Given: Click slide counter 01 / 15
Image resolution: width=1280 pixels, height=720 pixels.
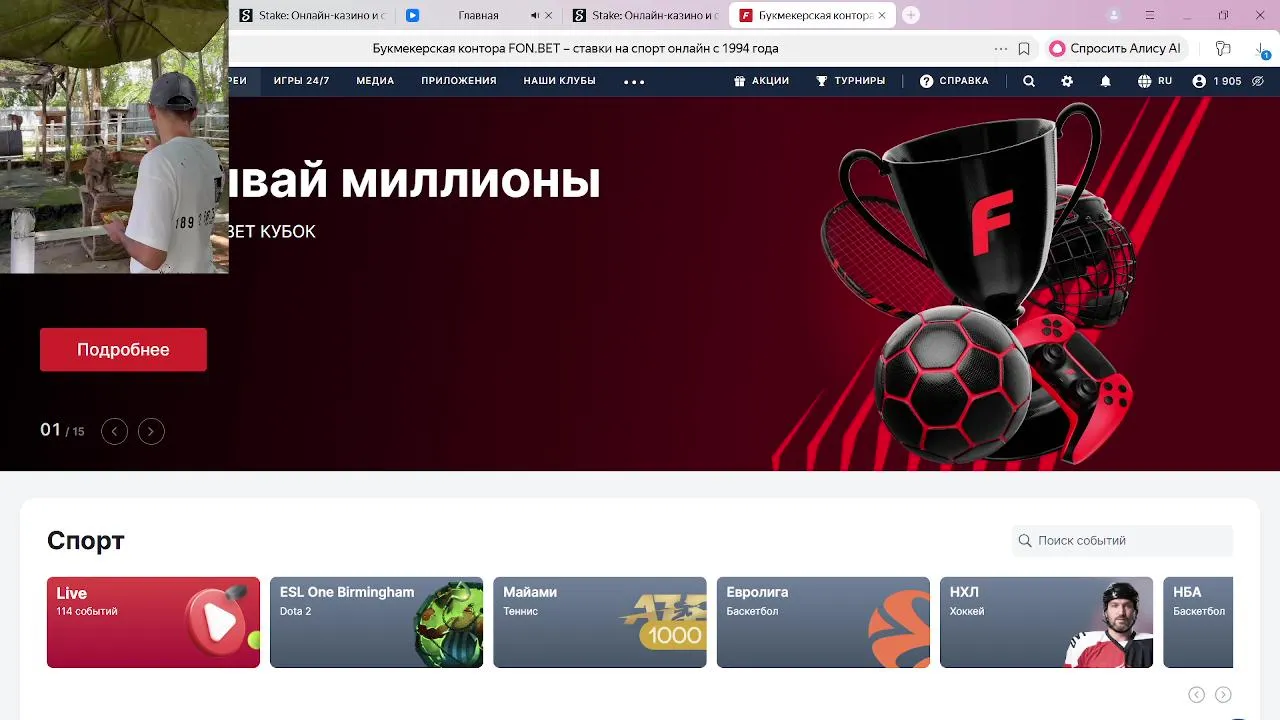Looking at the screenshot, I should point(62,430).
